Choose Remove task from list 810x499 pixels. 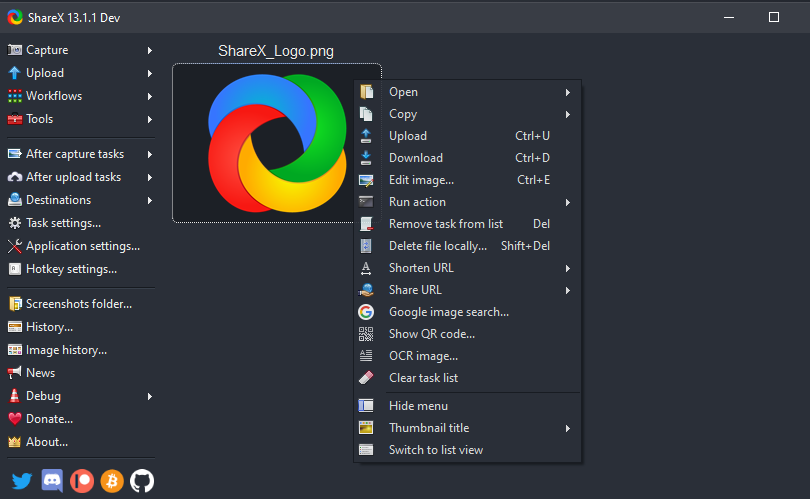click(x=468, y=224)
